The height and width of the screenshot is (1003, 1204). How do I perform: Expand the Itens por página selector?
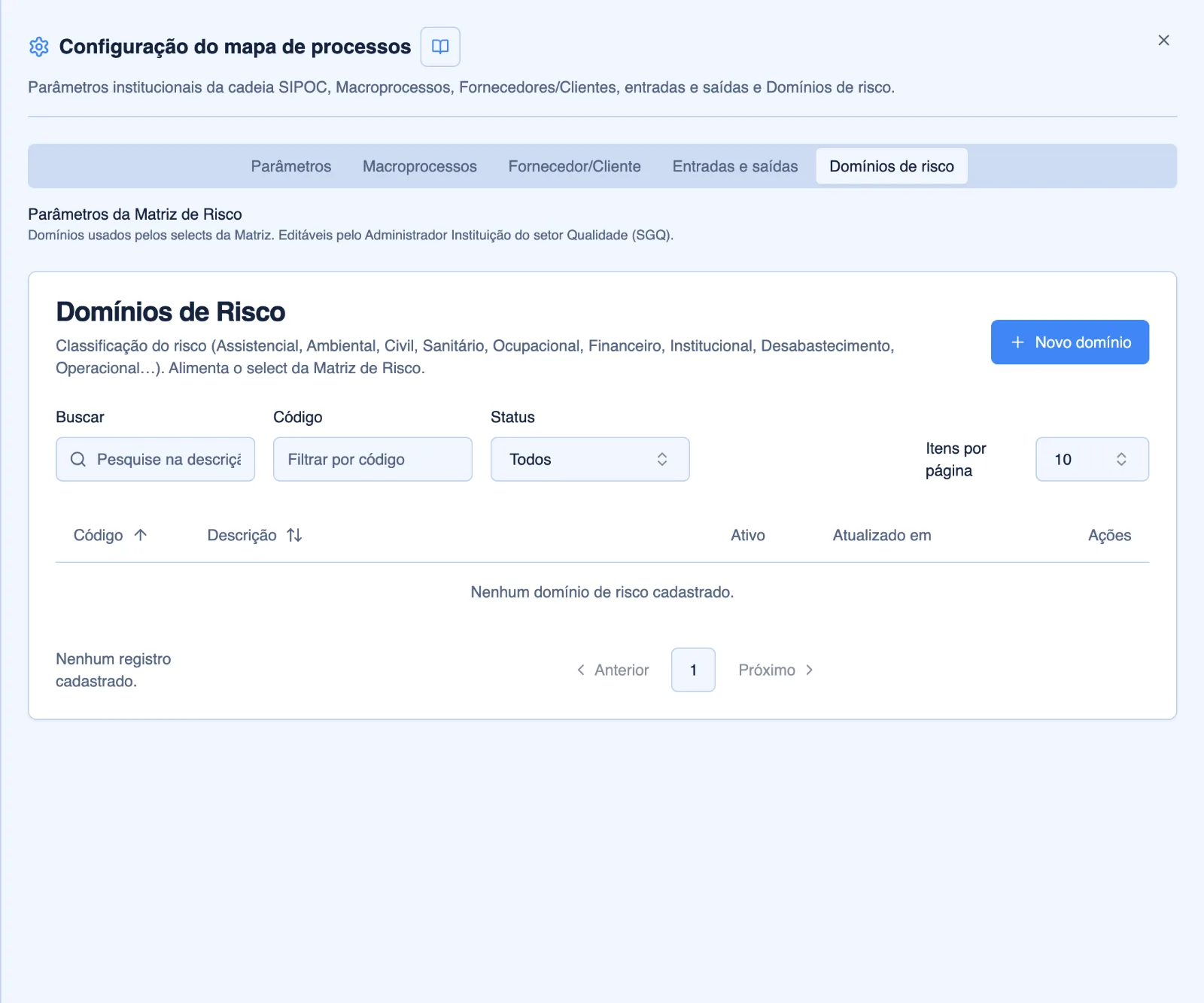[x=1092, y=459]
